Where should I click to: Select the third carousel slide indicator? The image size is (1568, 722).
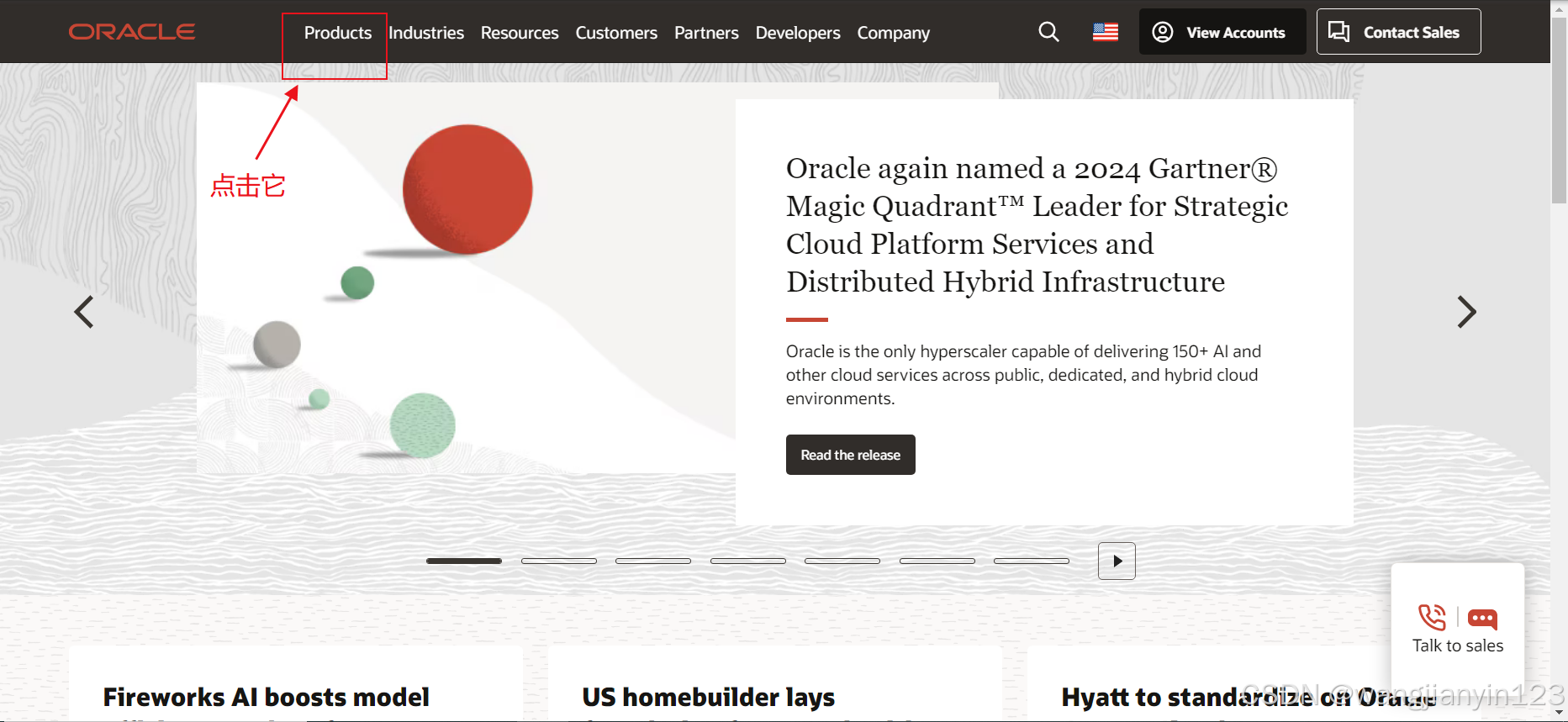click(x=653, y=561)
